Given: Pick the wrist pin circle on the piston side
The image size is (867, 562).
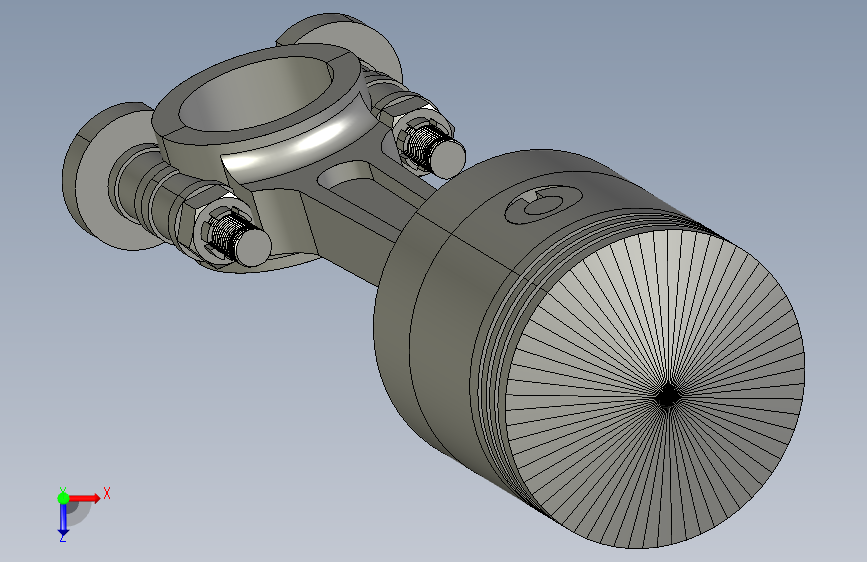Looking at the screenshot, I should click(544, 204).
